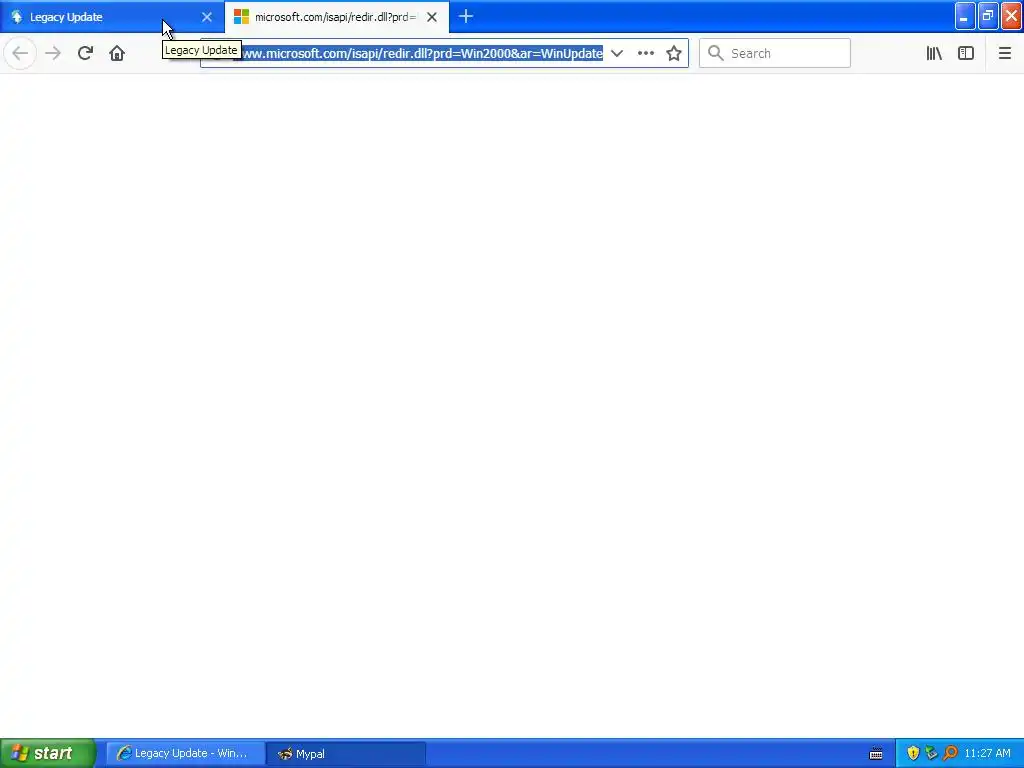
Task: Click the orange magnifier tray icon
Action: click(x=950, y=753)
